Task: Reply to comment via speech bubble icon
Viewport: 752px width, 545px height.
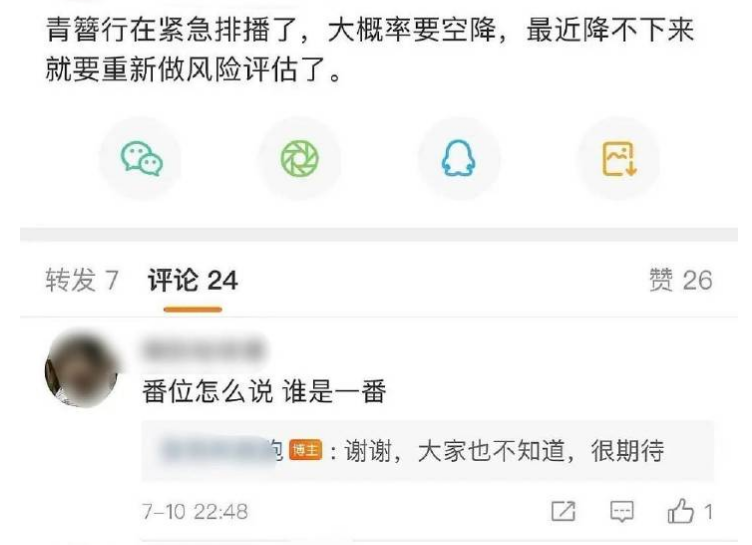Action: [622, 511]
